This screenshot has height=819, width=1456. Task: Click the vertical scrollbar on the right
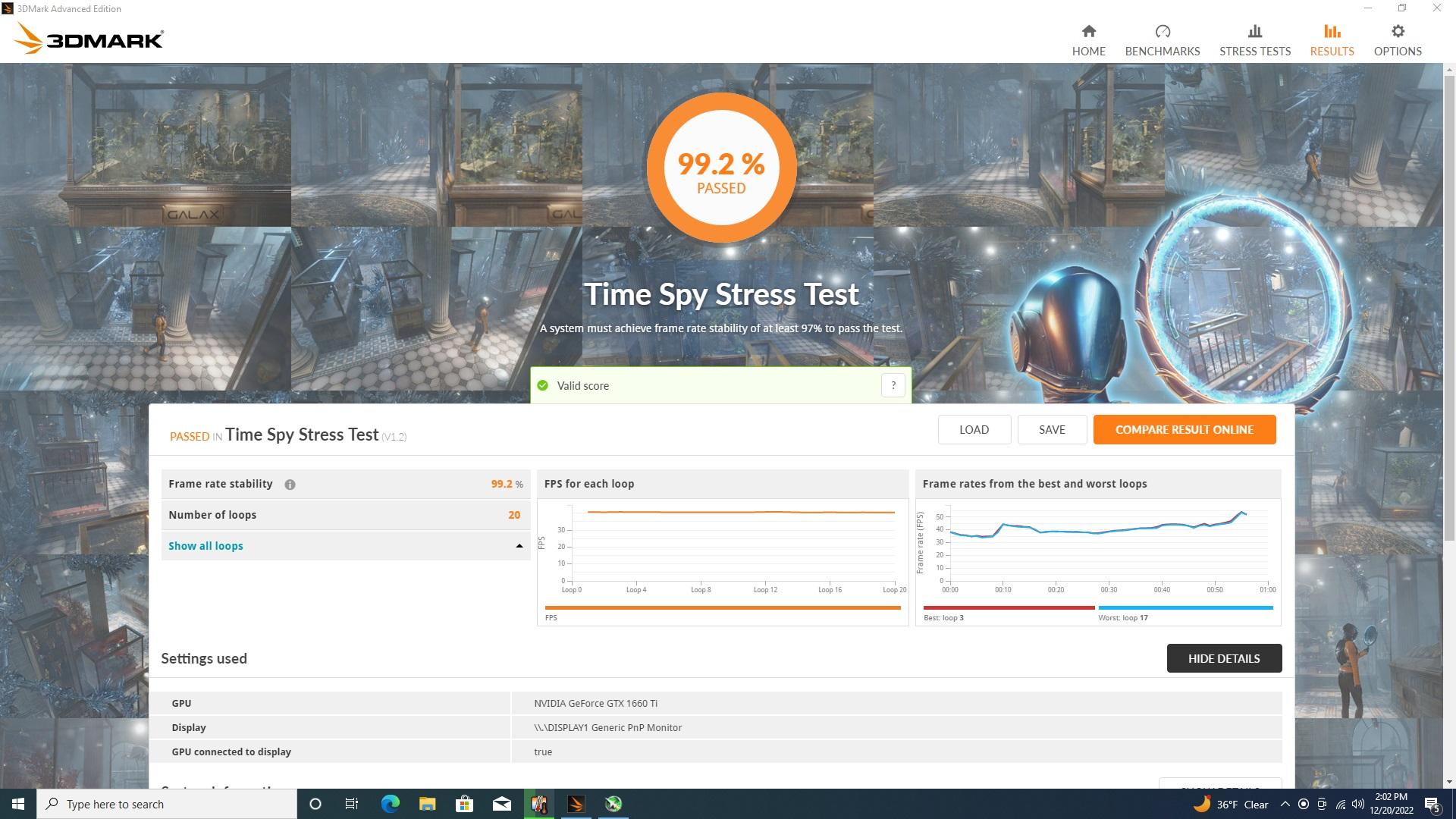click(1449, 303)
